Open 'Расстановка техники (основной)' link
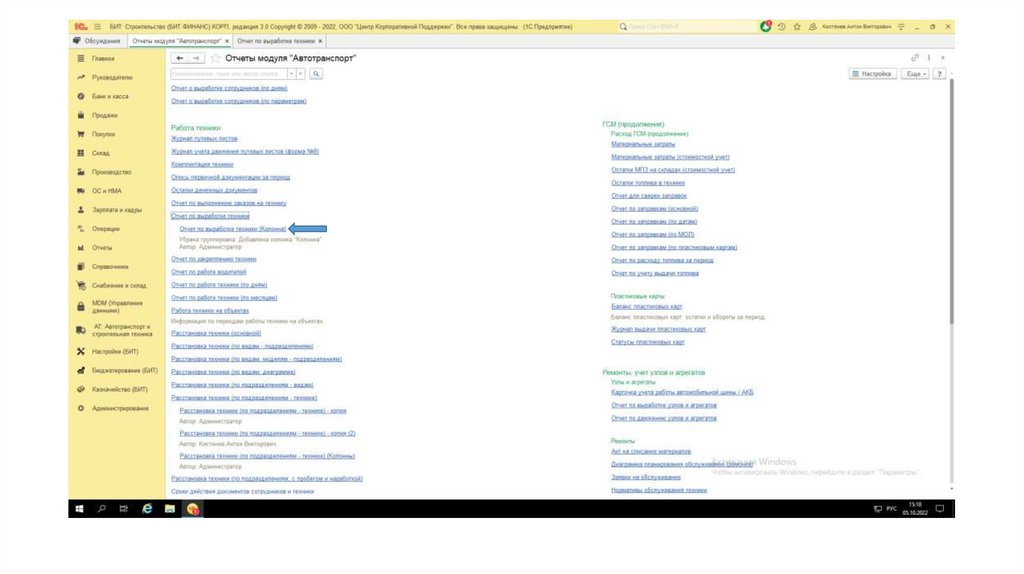 (x=216, y=334)
